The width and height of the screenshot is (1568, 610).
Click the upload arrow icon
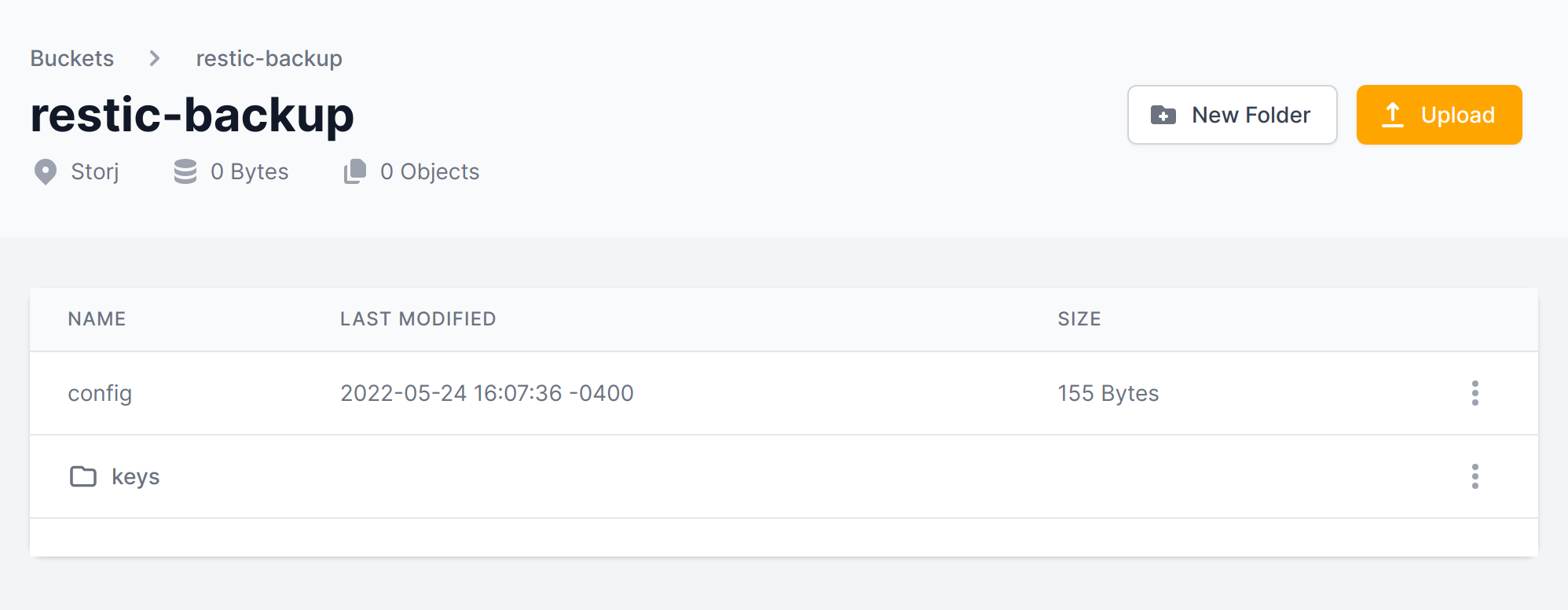coord(1393,115)
